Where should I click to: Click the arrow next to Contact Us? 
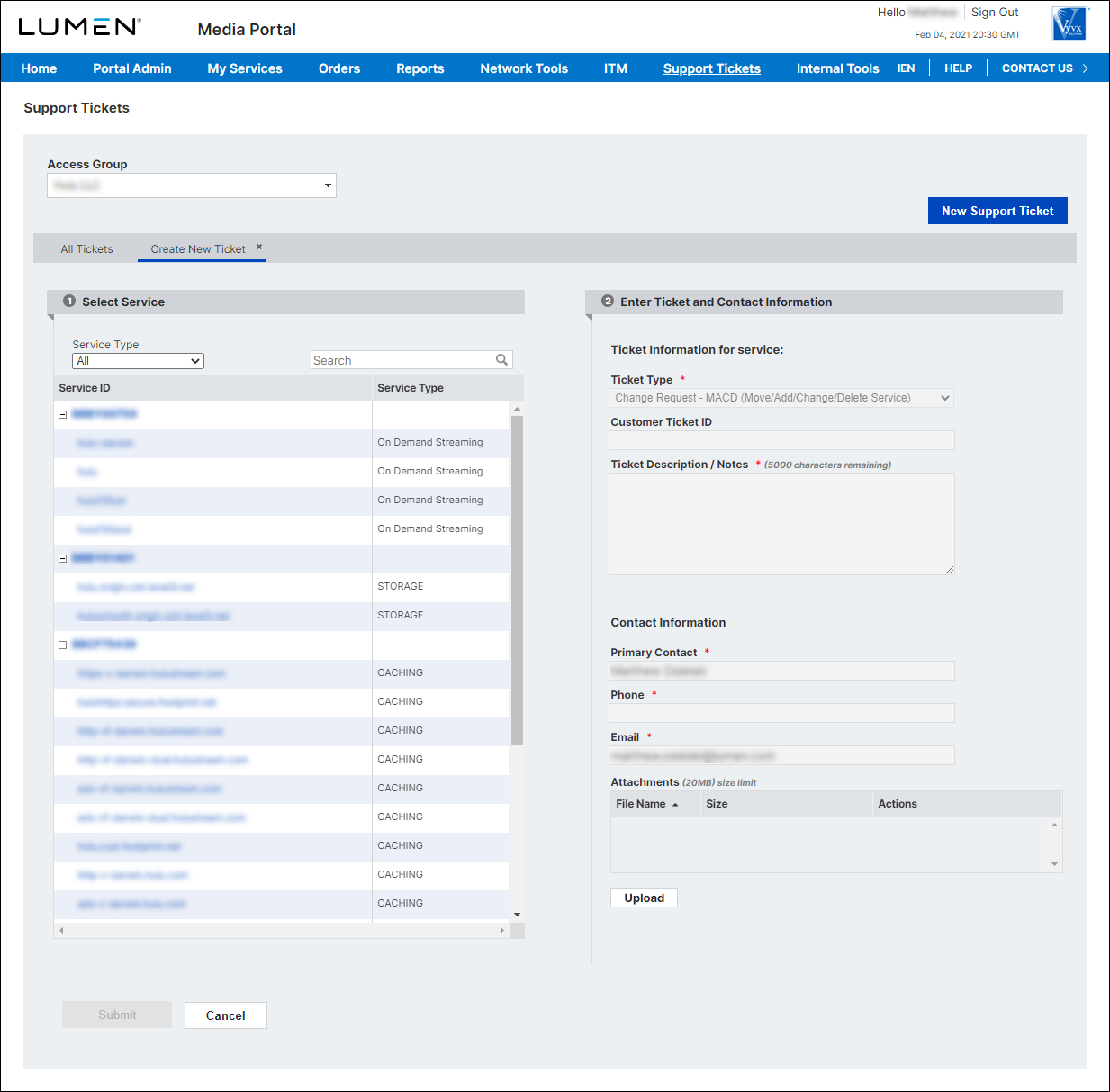[x=1086, y=68]
